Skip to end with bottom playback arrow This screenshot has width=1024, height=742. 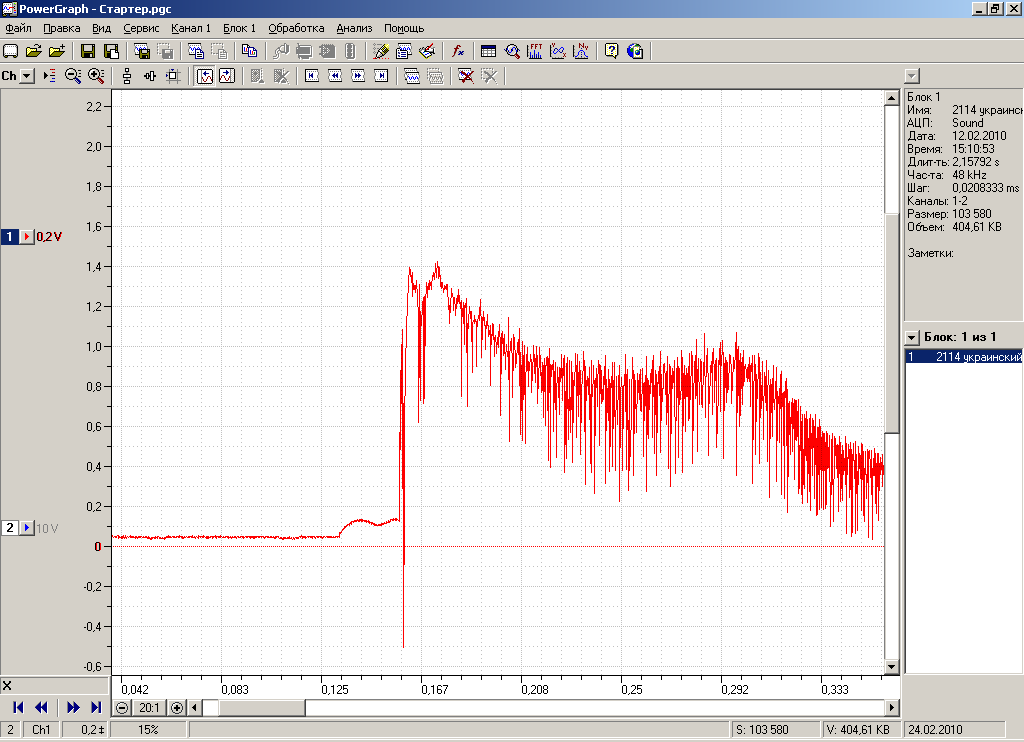(96, 707)
